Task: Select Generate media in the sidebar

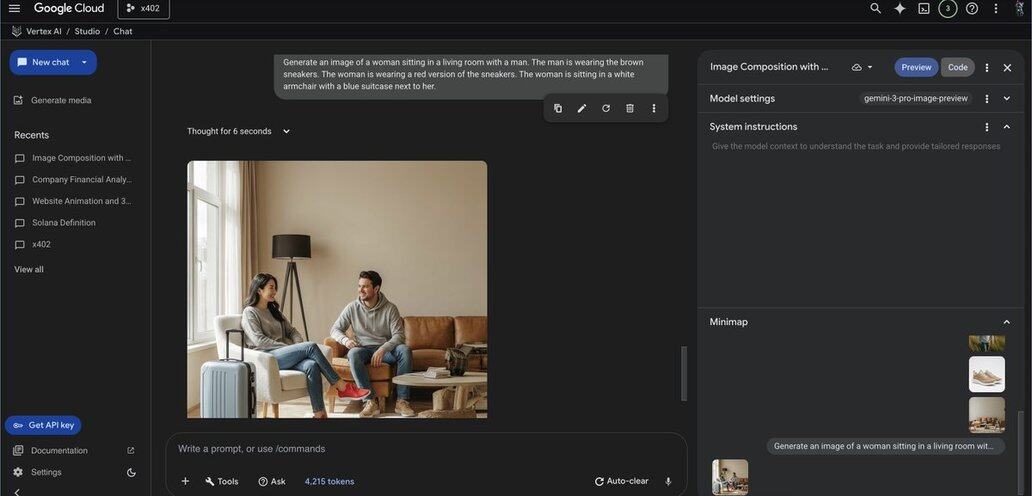Action: coord(65,100)
